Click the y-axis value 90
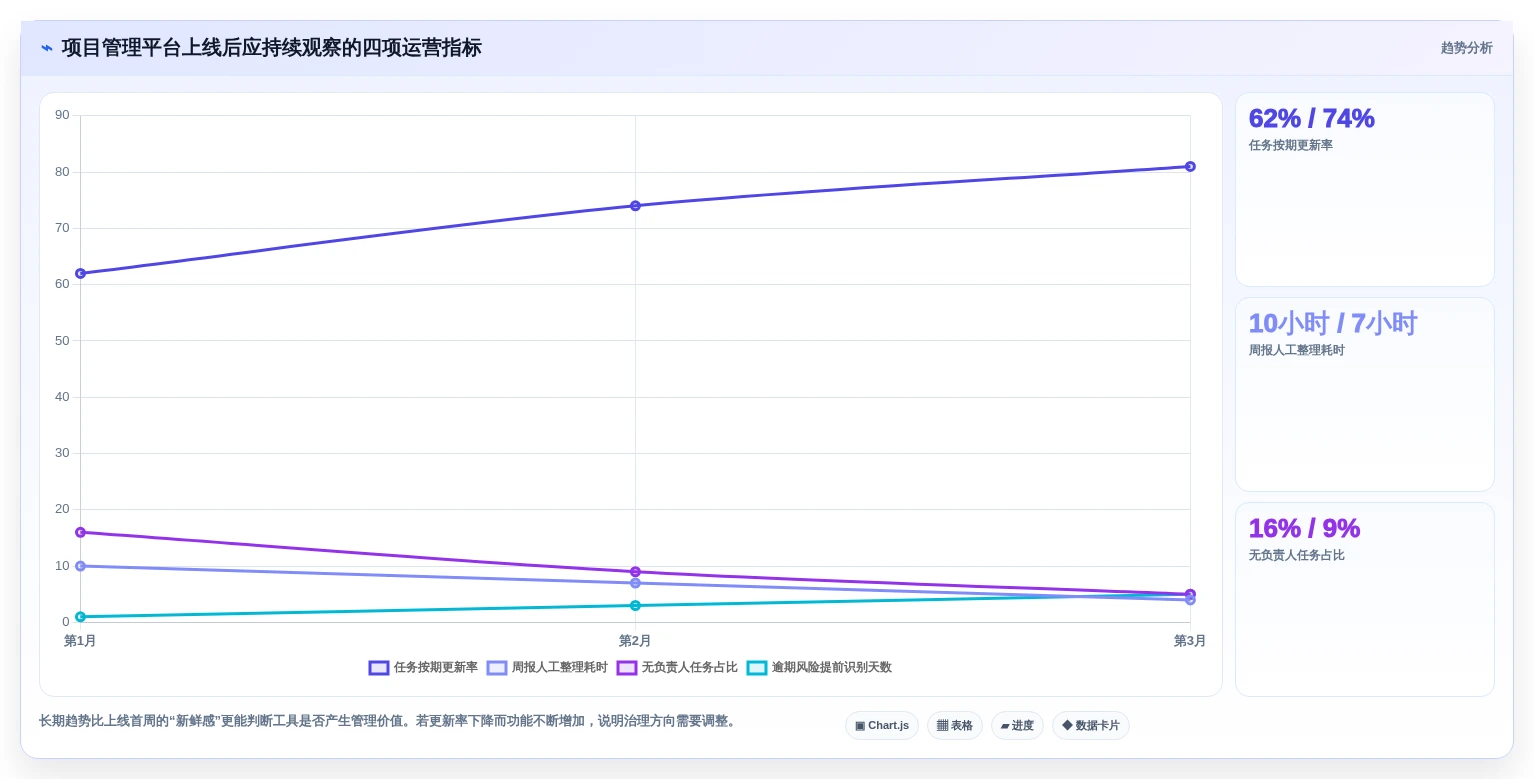Viewport: 1534px width, 779px height. click(x=62, y=115)
